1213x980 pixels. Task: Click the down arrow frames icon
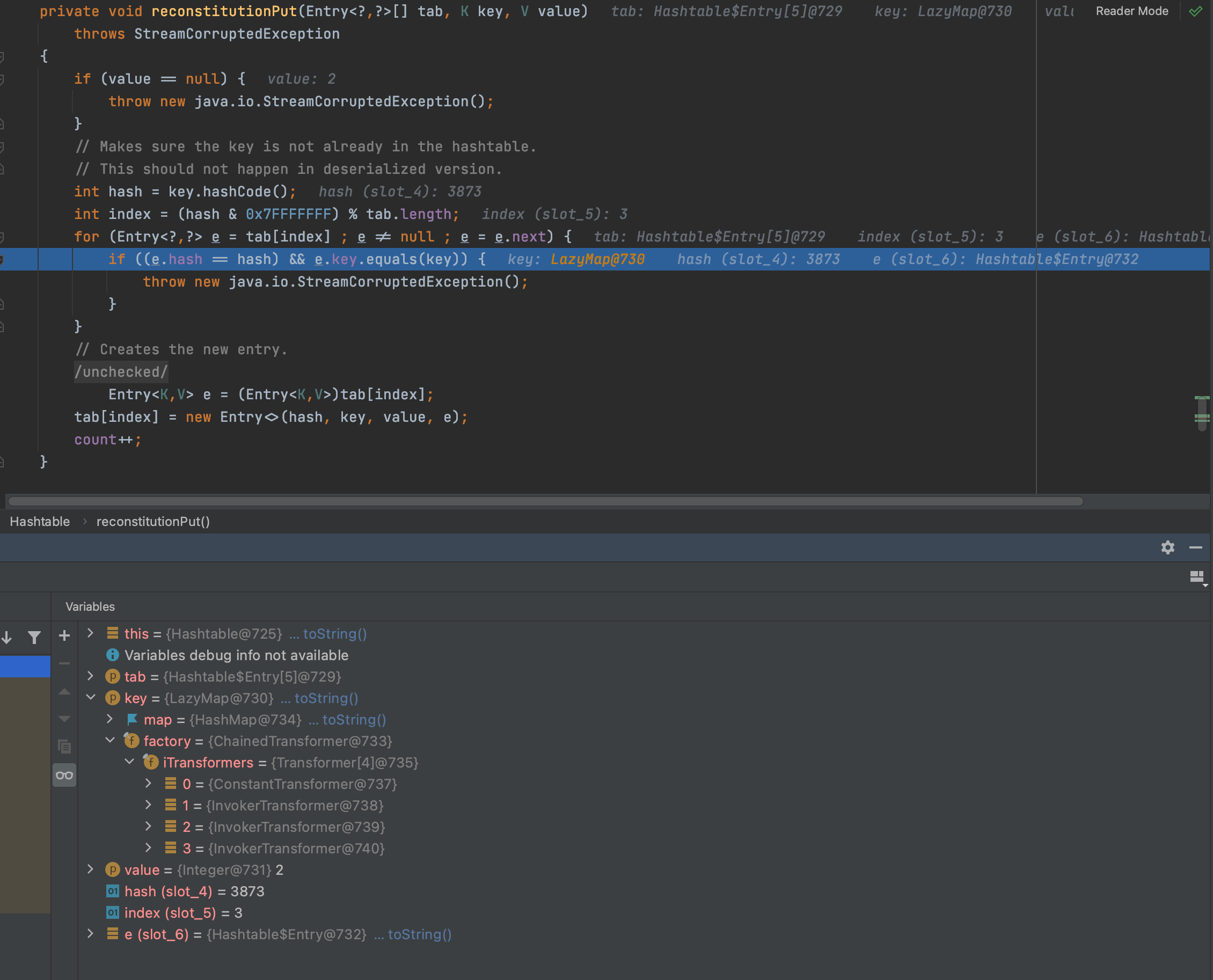[x=7, y=638]
